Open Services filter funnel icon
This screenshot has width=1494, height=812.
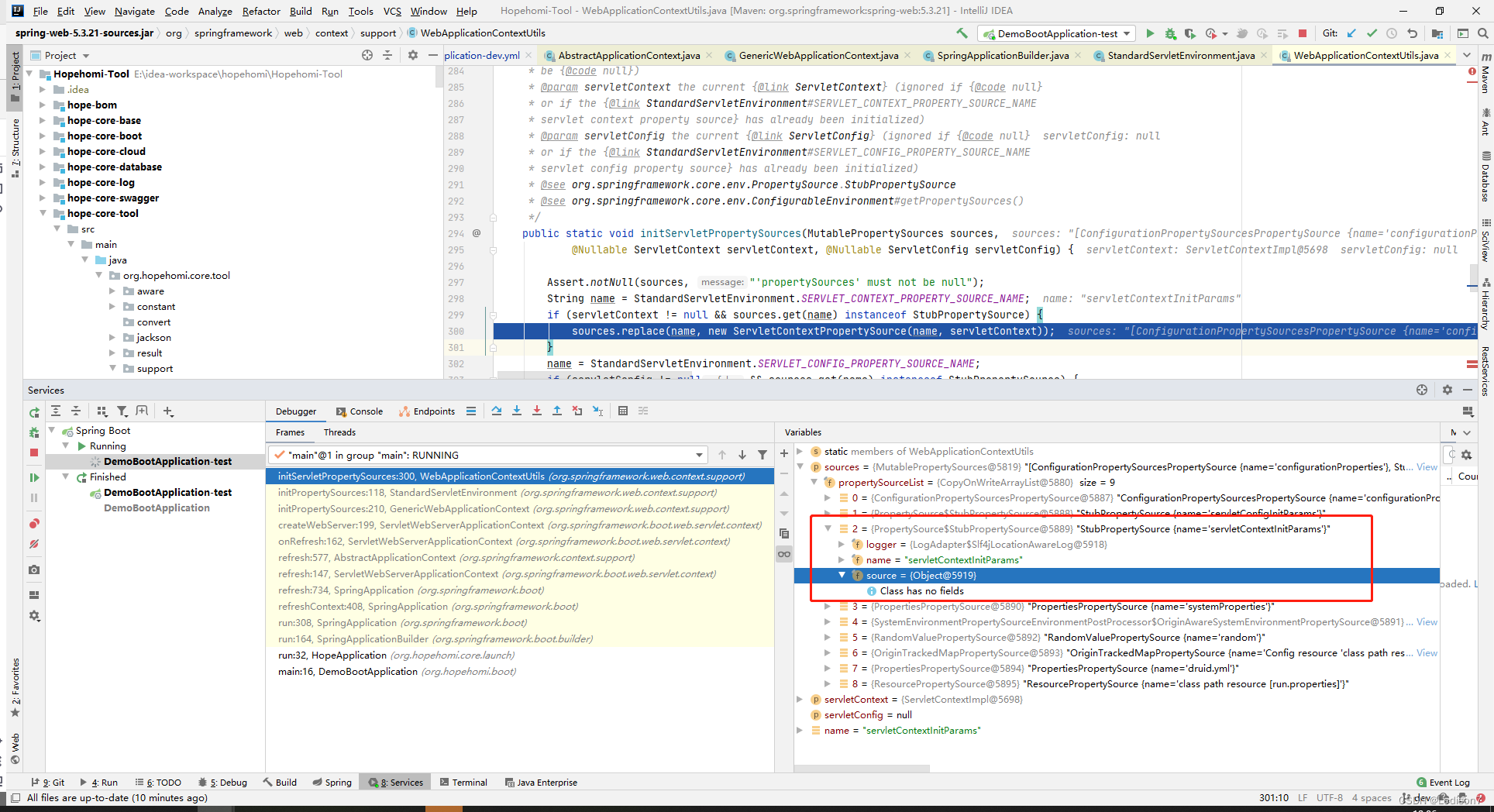click(x=122, y=411)
